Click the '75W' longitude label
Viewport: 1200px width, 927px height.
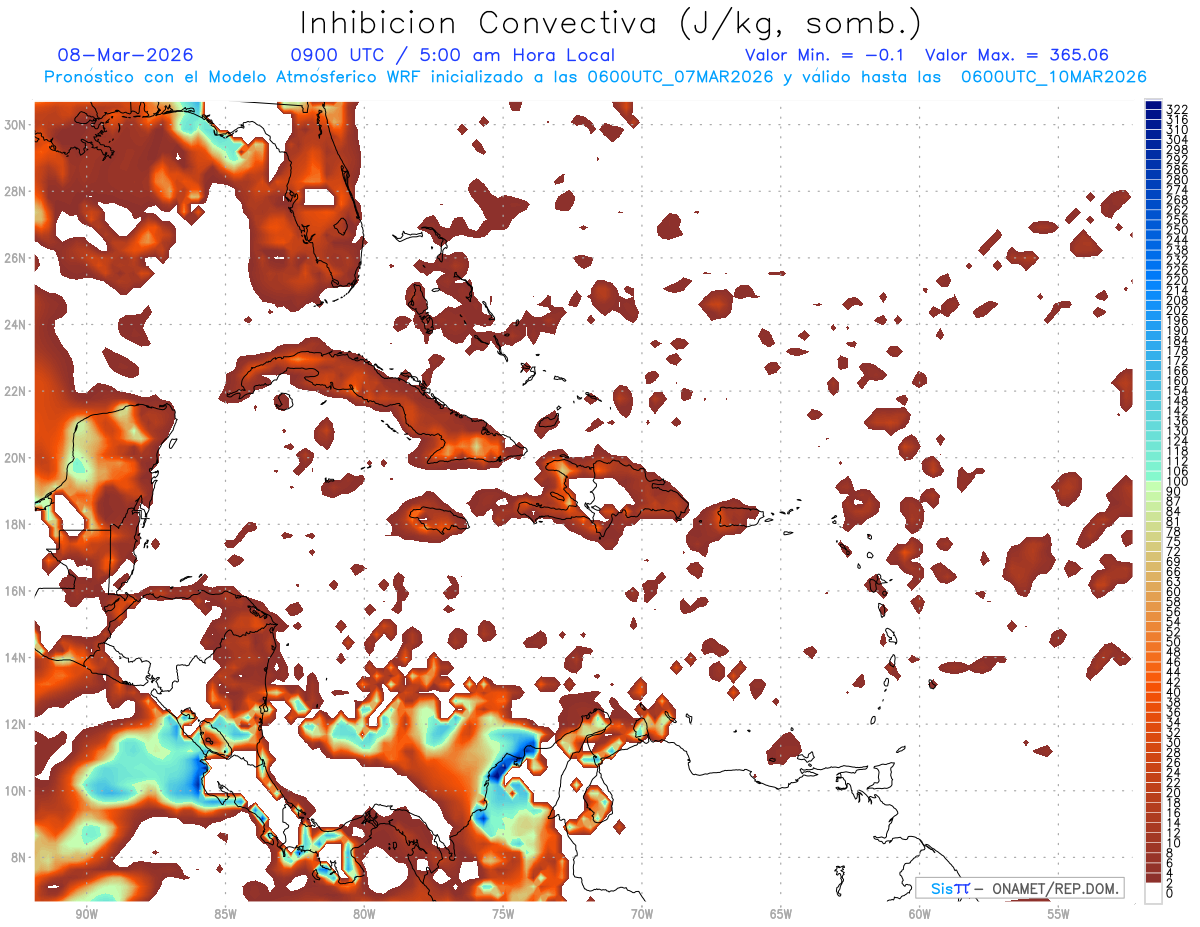[x=503, y=914]
